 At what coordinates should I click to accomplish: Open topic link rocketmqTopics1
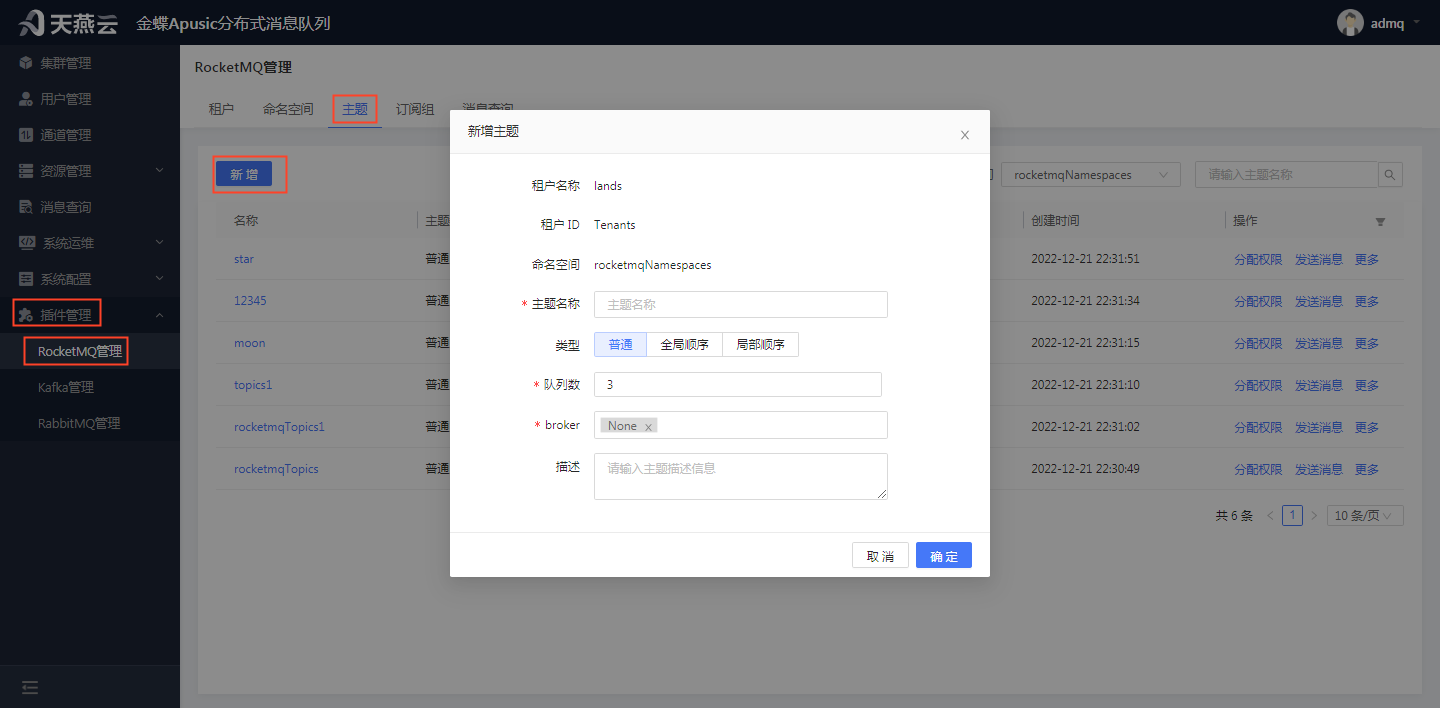(x=279, y=427)
